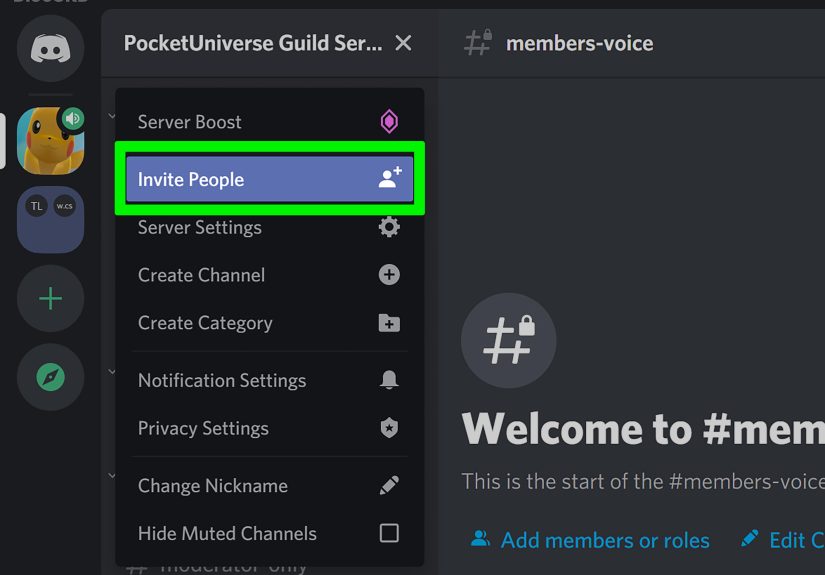Click the PocketUniverse Guild Server name header
Image resolution: width=825 pixels, height=575 pixels.
point(253,43)
